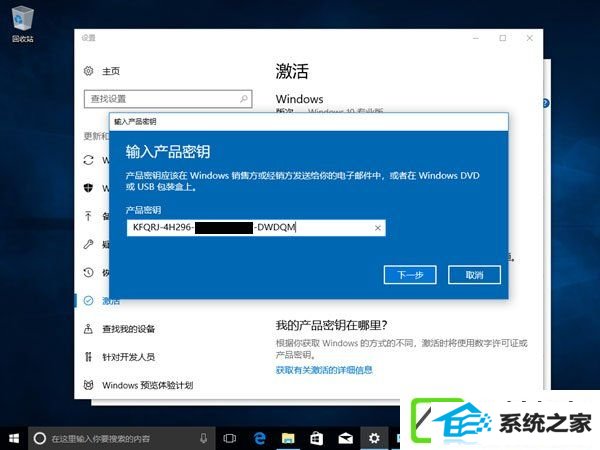The height and width of the screenshot is (450, 600).
Task: Click the Insider Program cat icon
Action: point(88,385)
